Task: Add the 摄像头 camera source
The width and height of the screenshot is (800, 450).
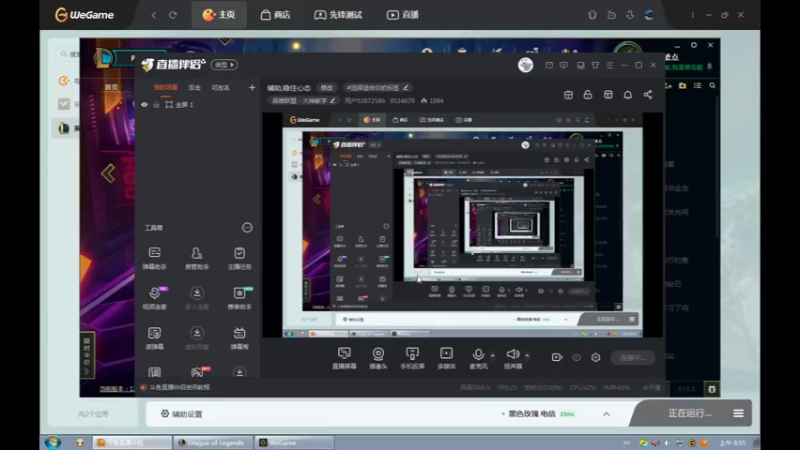Action: click(x=378, y=358)
